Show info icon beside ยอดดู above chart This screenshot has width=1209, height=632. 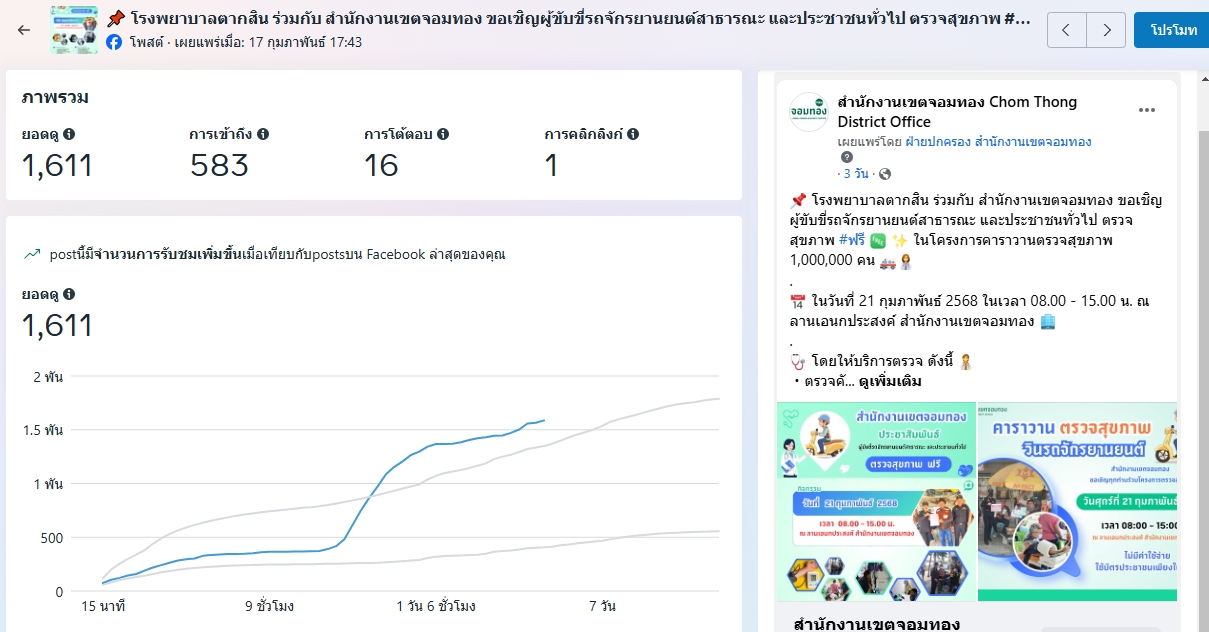click(69, 294)
